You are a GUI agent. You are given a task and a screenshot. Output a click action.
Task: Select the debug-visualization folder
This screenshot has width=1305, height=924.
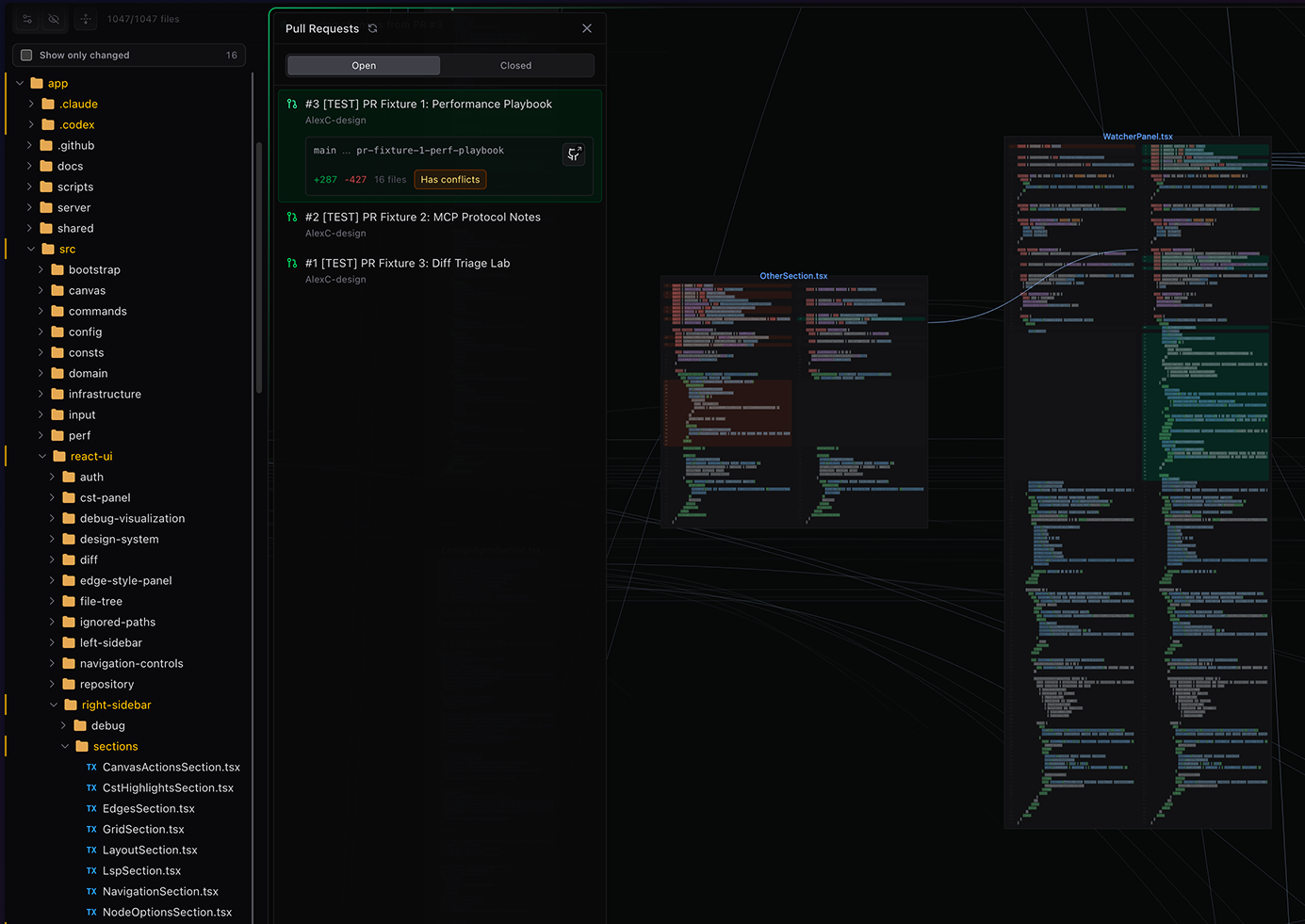click(x=132, y=518)
